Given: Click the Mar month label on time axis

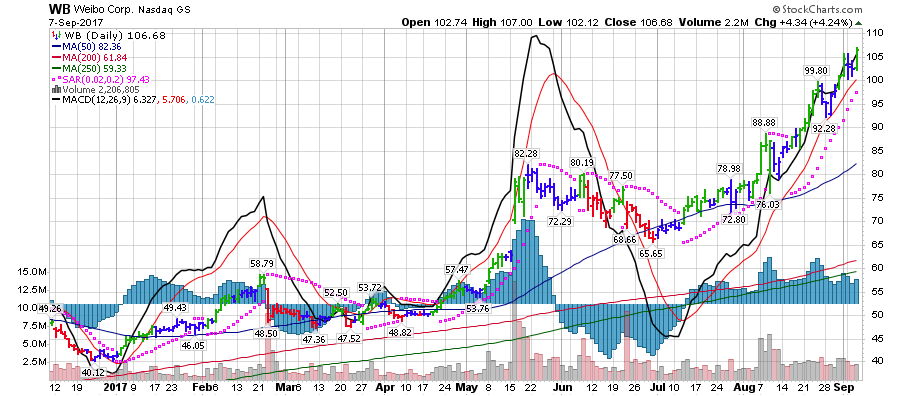Looking at the screenshot, I should point(286,387).
